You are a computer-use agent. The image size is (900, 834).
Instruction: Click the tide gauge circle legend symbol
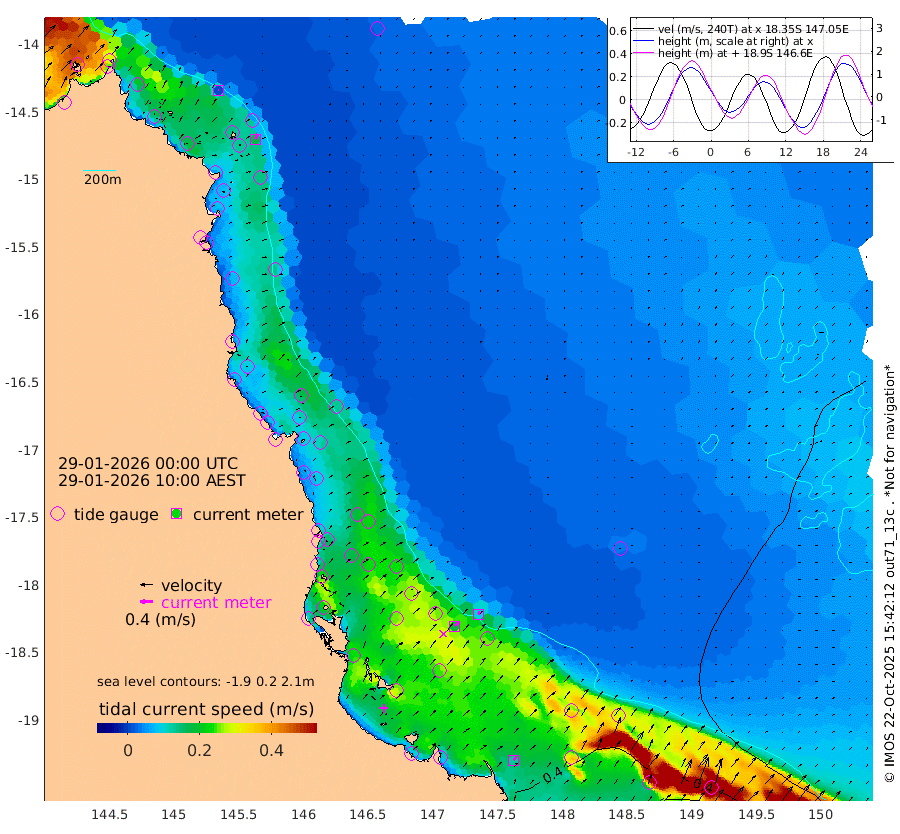(x=57, y=514)
